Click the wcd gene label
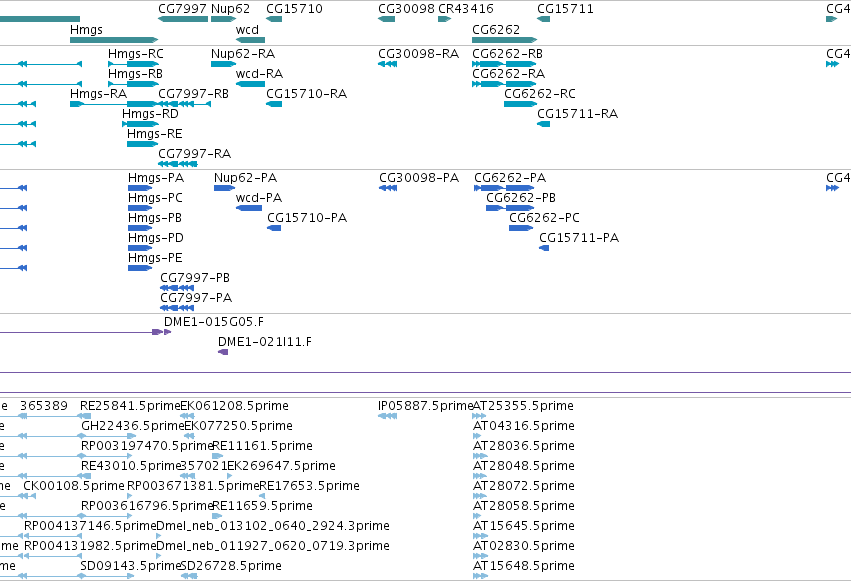 247,30
